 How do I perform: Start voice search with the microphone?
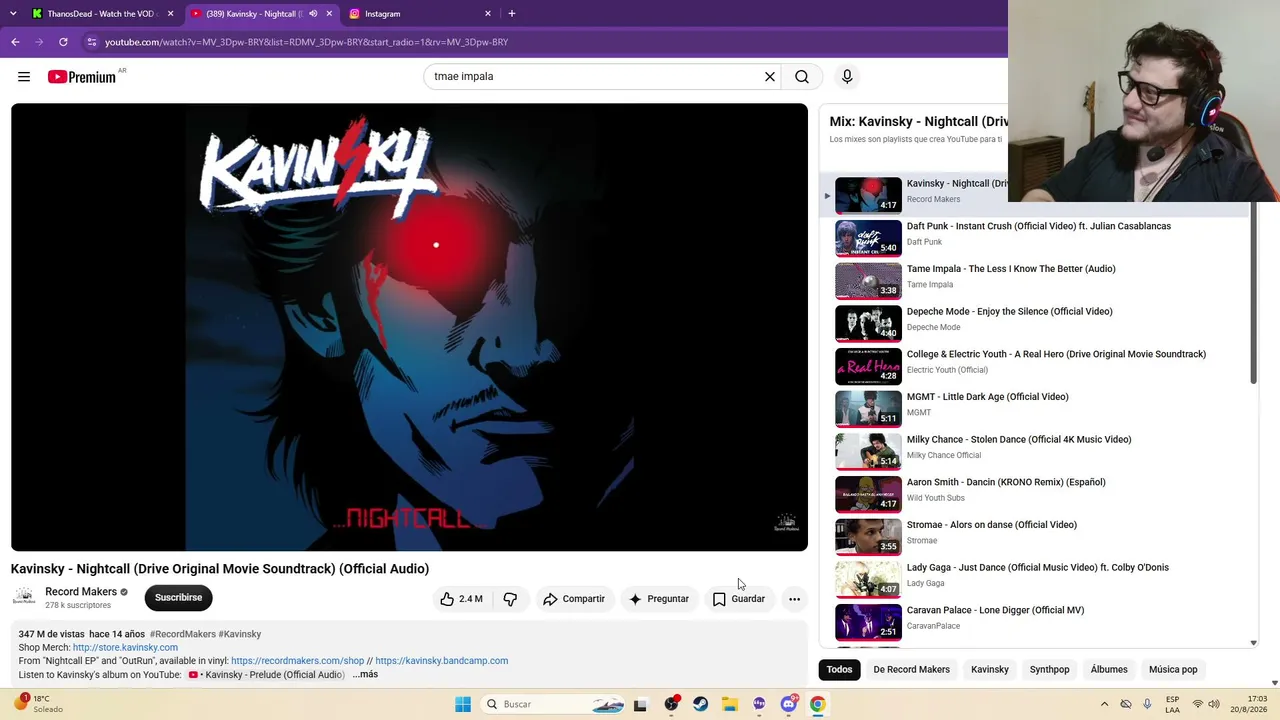point(847,77)
